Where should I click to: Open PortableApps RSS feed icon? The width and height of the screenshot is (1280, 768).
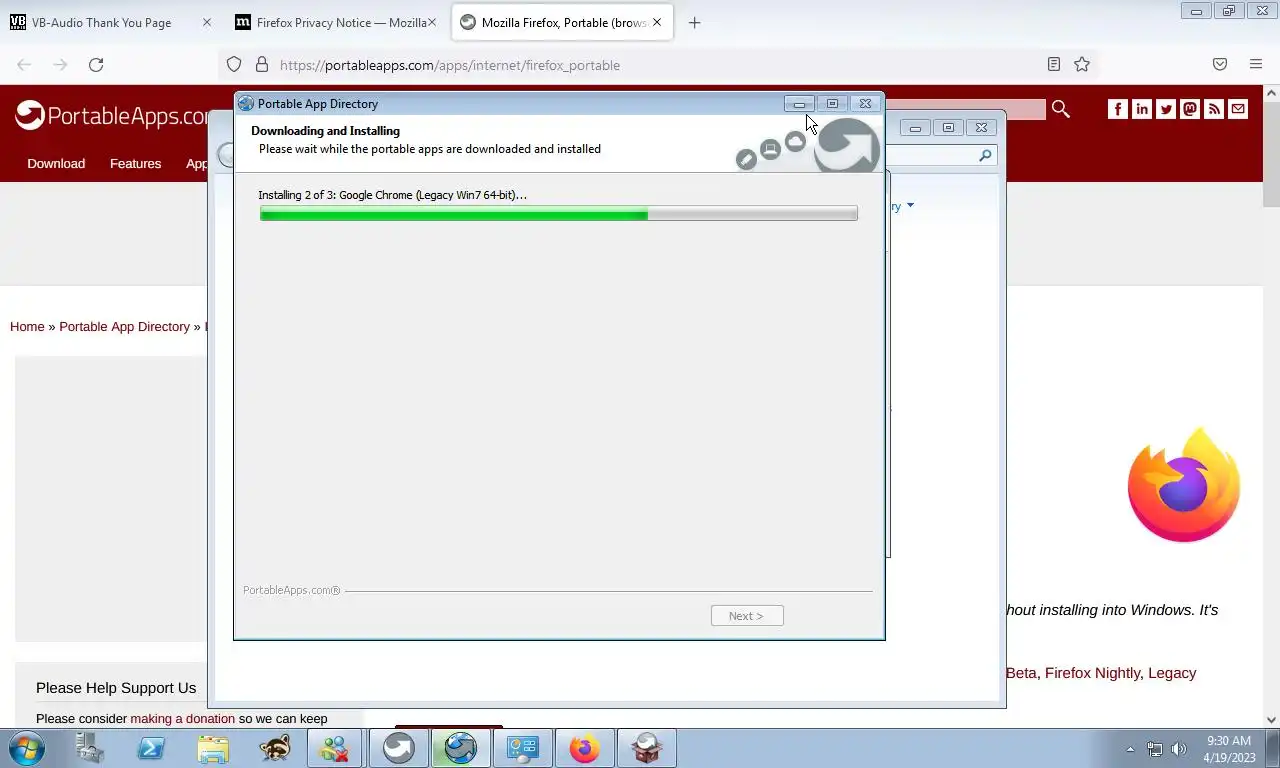(1214, 109)
